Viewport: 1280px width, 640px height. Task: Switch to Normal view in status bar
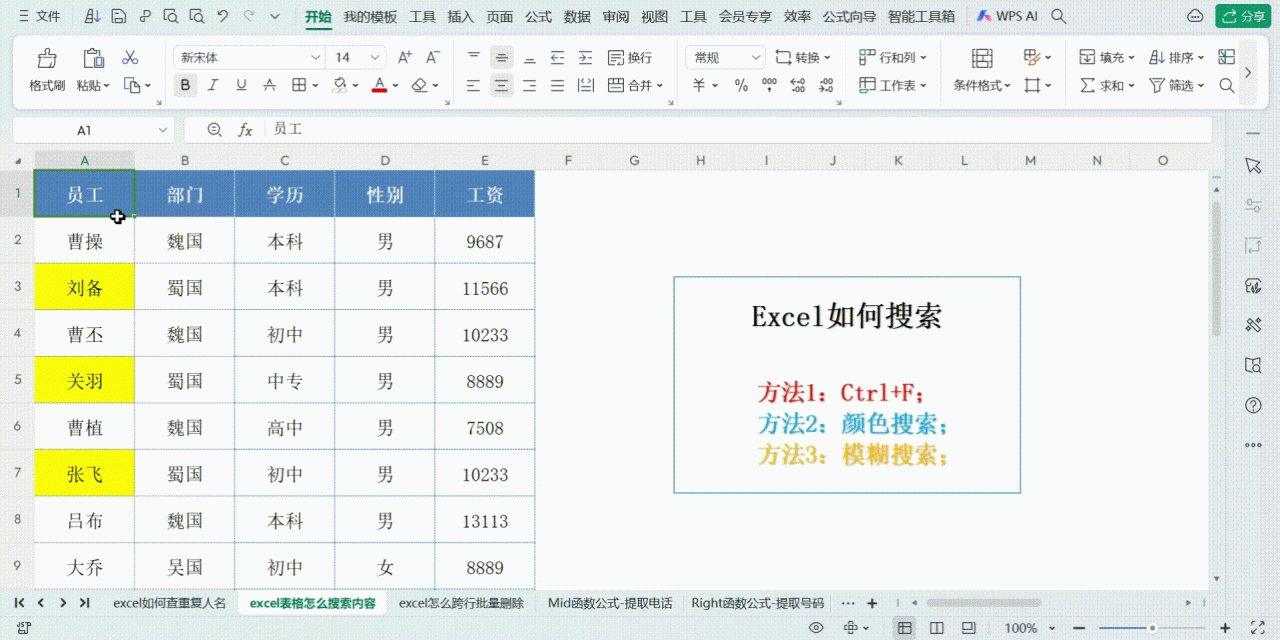(905, 628)
